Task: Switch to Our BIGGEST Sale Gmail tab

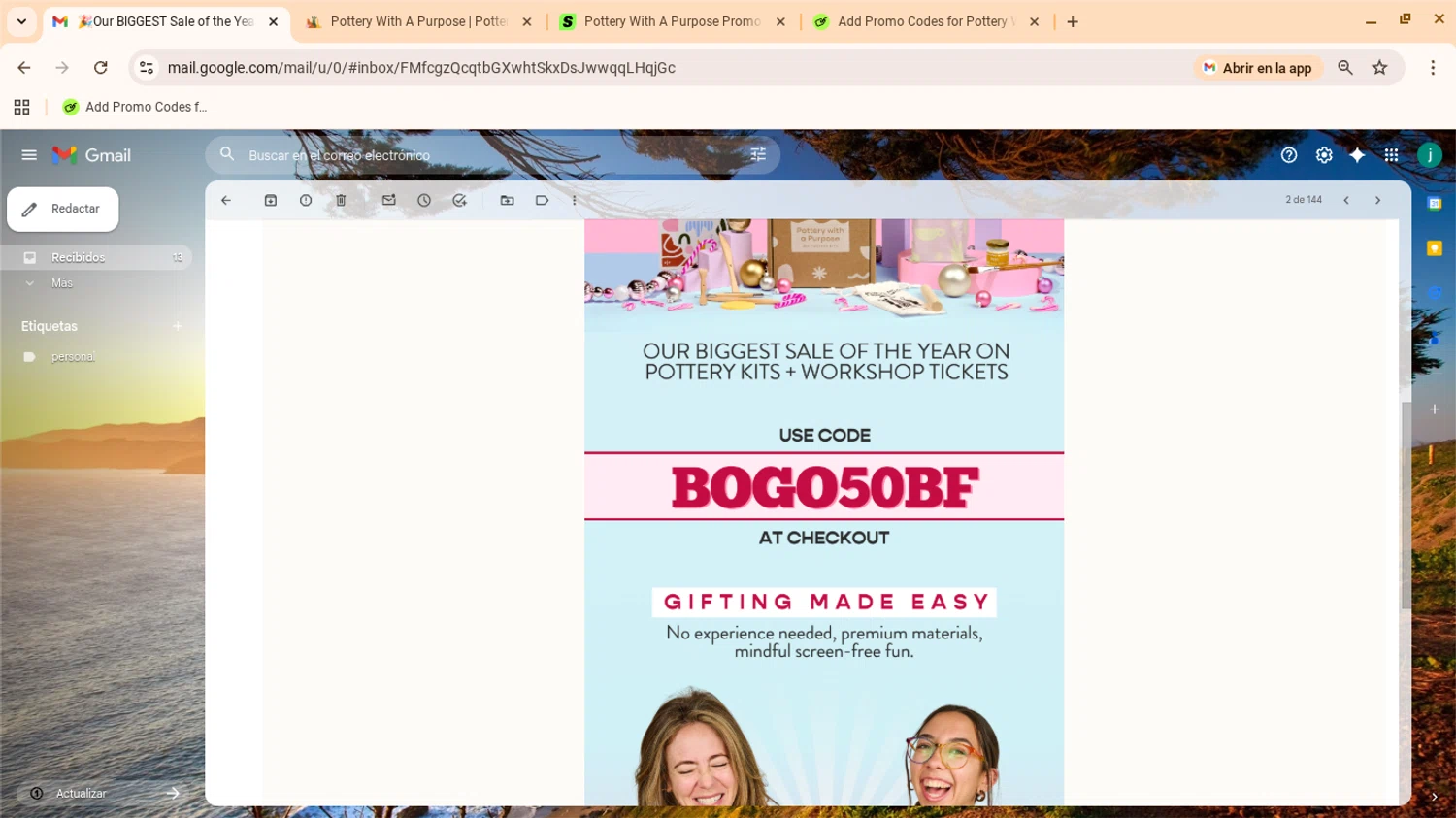Action: pyautogui.click(x=165, y=21)
